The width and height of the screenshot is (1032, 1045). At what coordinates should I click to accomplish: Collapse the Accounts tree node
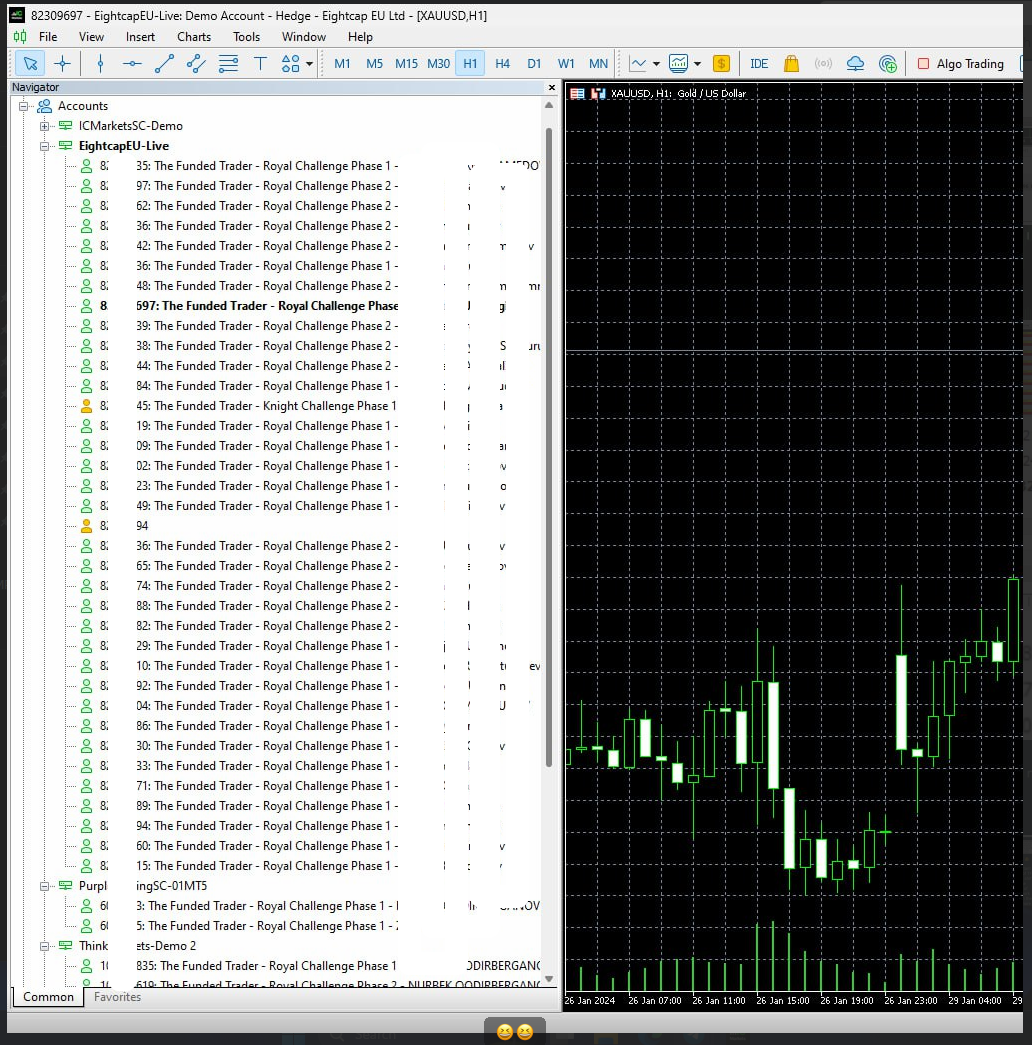pos(23,106)
